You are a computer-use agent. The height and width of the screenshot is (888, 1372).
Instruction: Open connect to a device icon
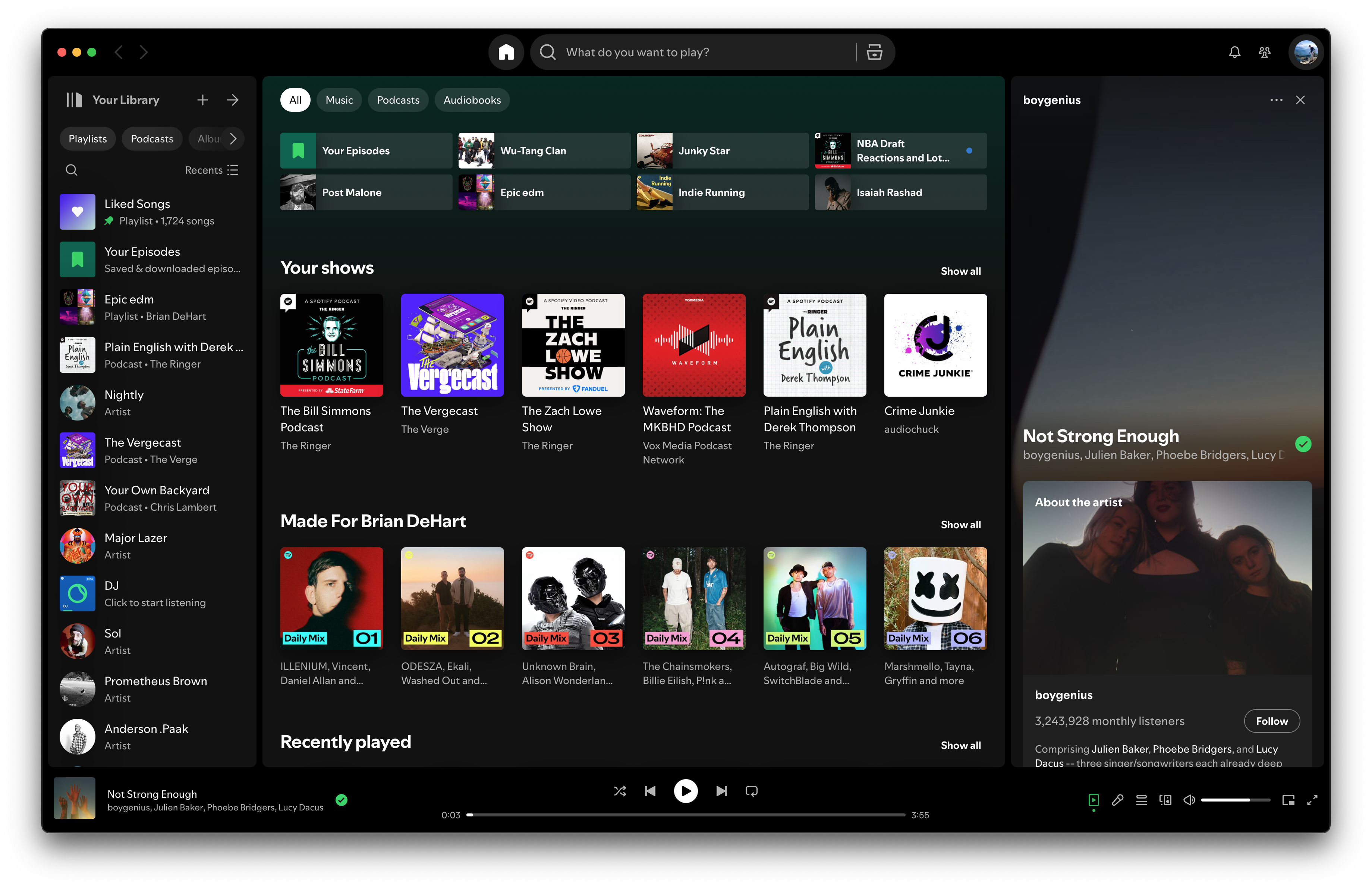point(1165,800)
